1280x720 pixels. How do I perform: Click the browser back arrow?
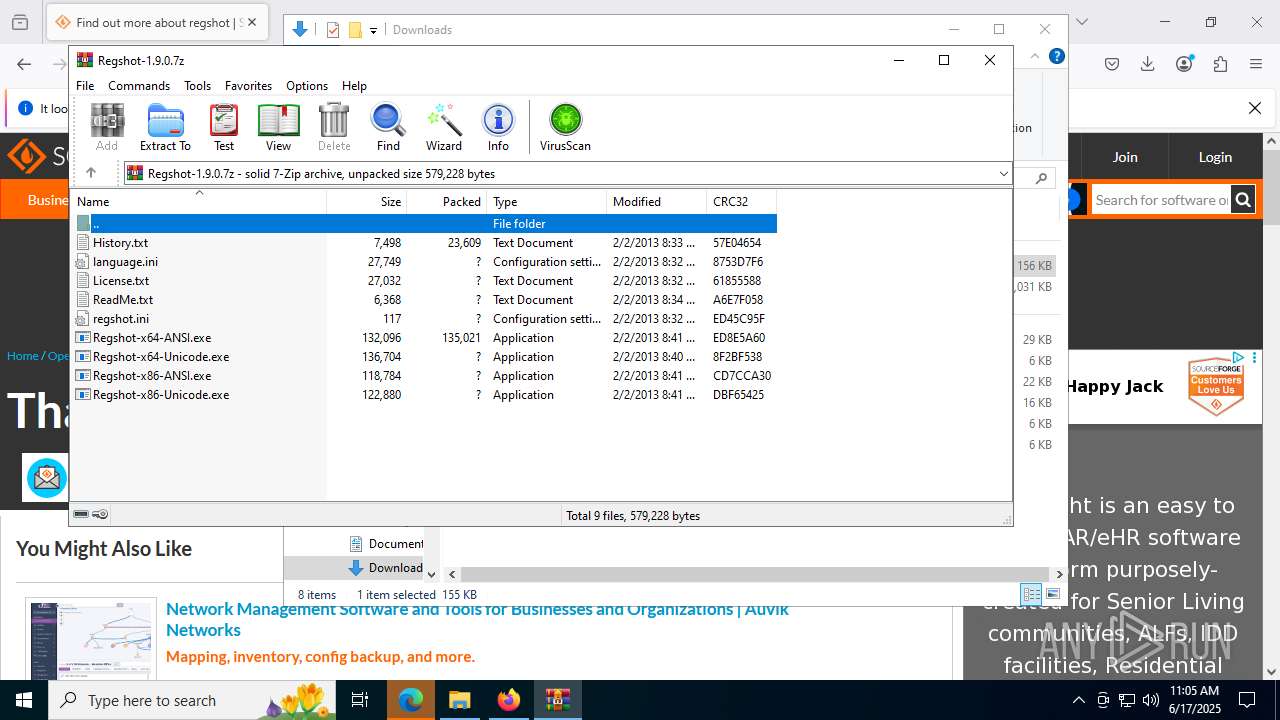click(24, 64)
